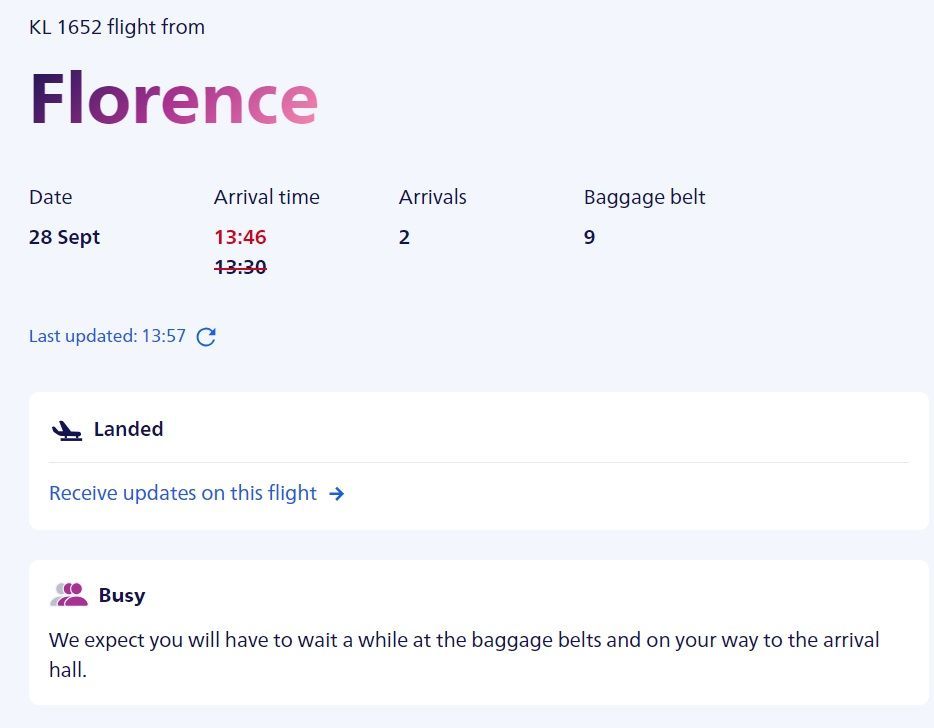Open Receive updates on this flight link

point(183,493)
